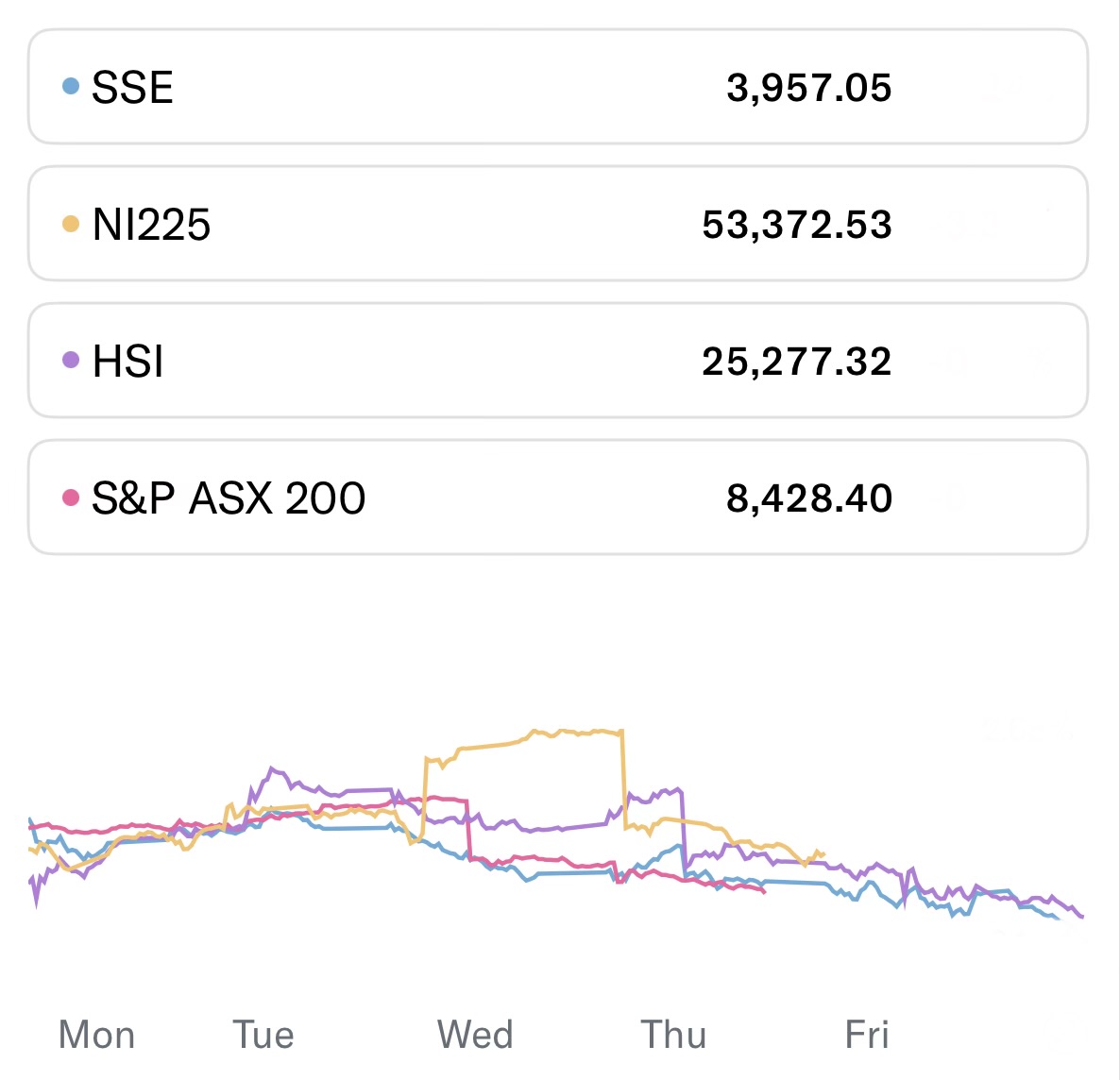Select the Wed axis label
The height and width of the screenshot is (1080, 1120).
click(x=475, y=1035)
